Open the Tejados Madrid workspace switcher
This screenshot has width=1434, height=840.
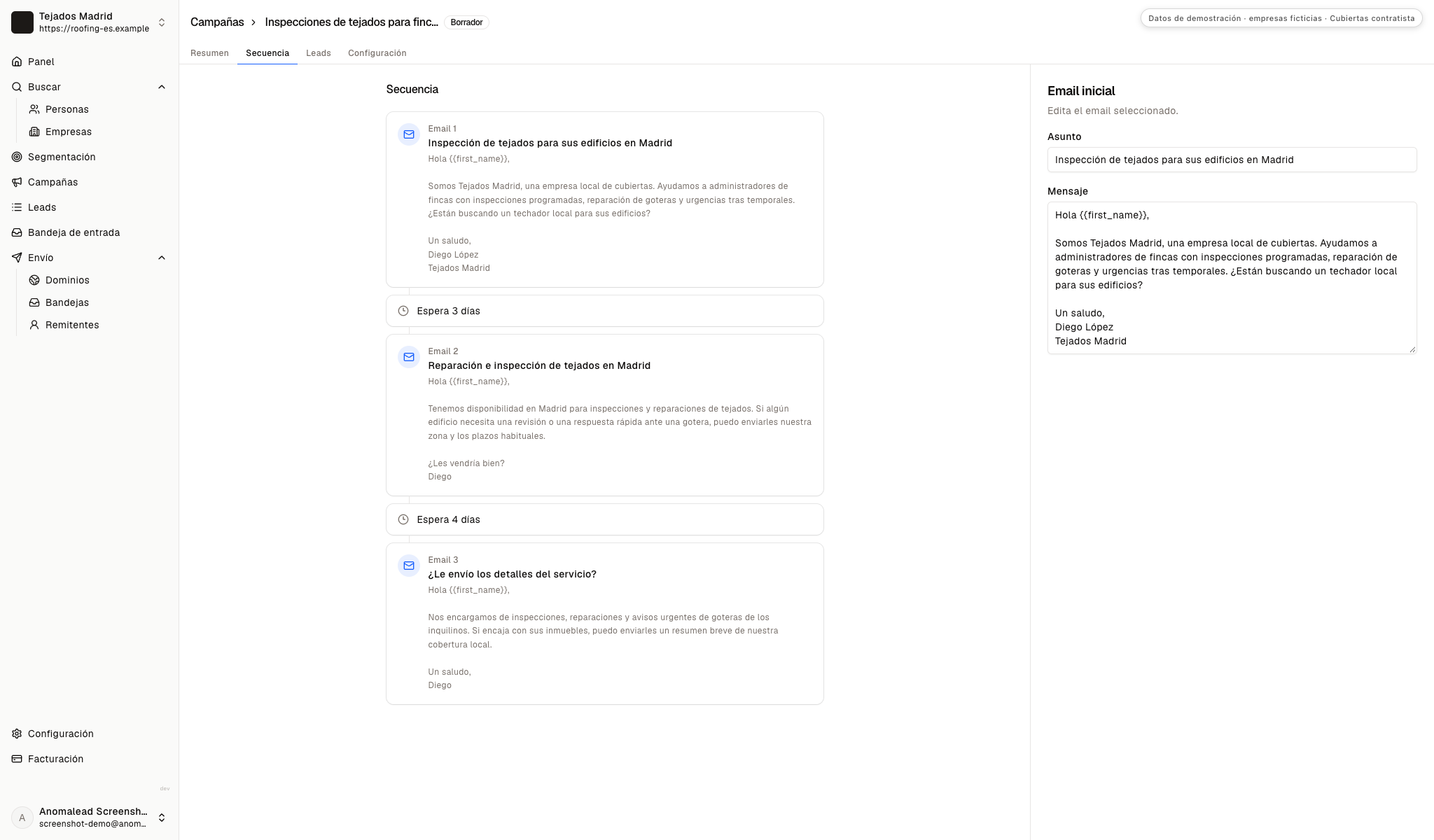pos(90,22)
